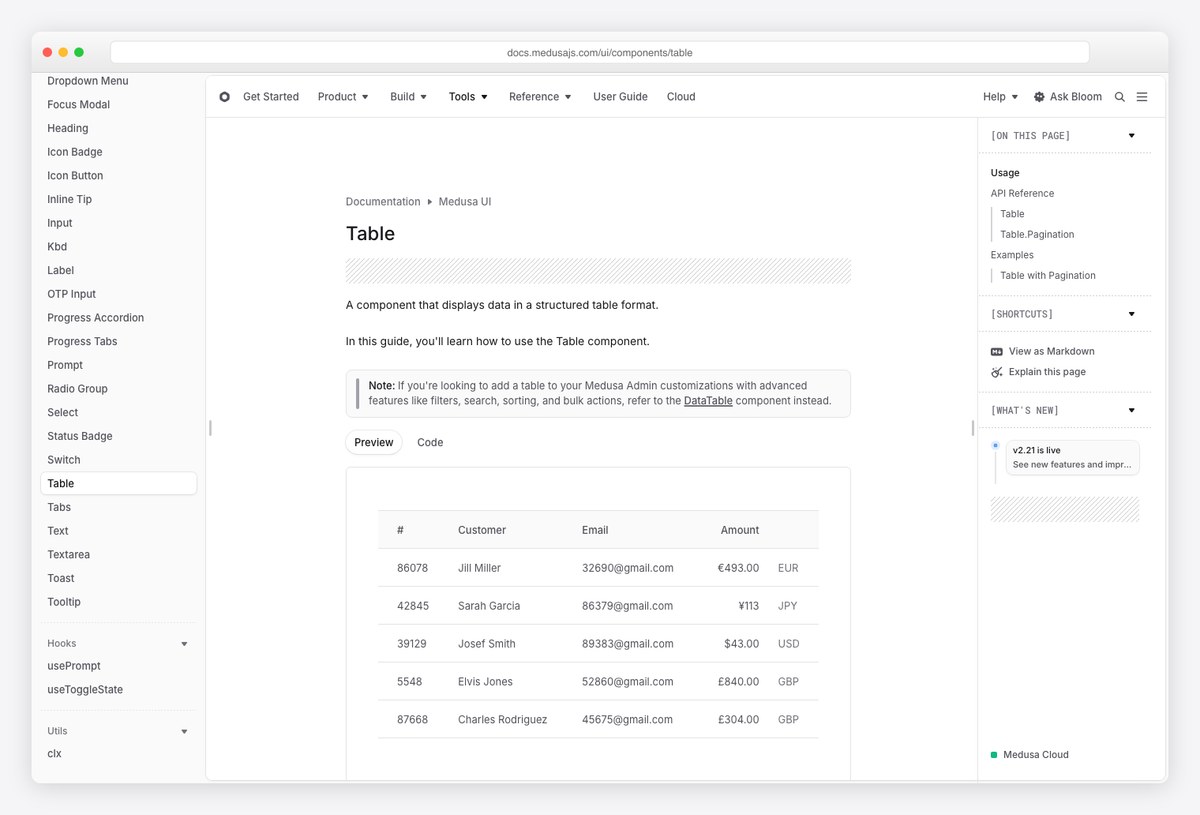1200x815 pixels.
Task: Collapse the Shortcuts section arrow
Action: 1132,314
